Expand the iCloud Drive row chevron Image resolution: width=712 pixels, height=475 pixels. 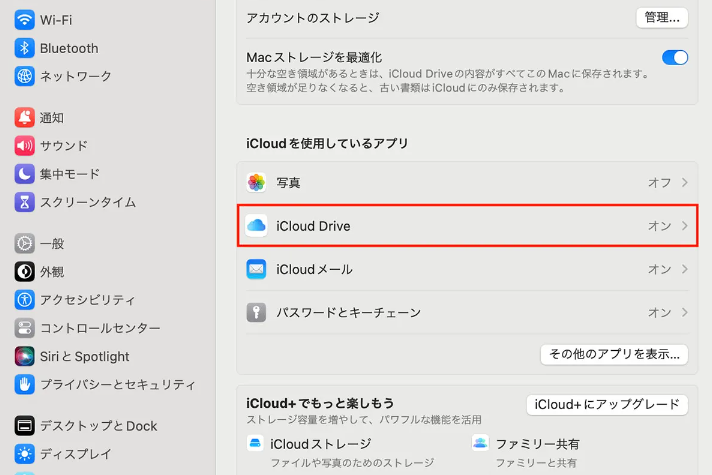click(685, 226)
